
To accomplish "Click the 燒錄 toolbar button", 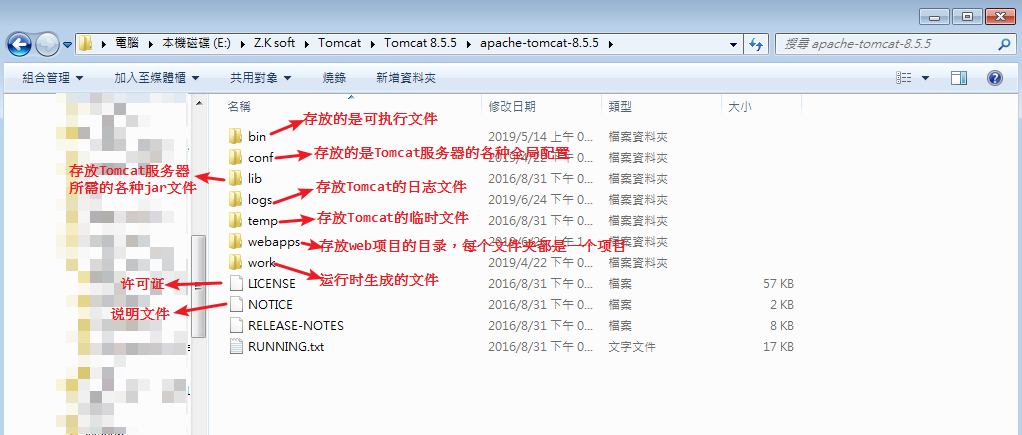I will click(334, 78).
